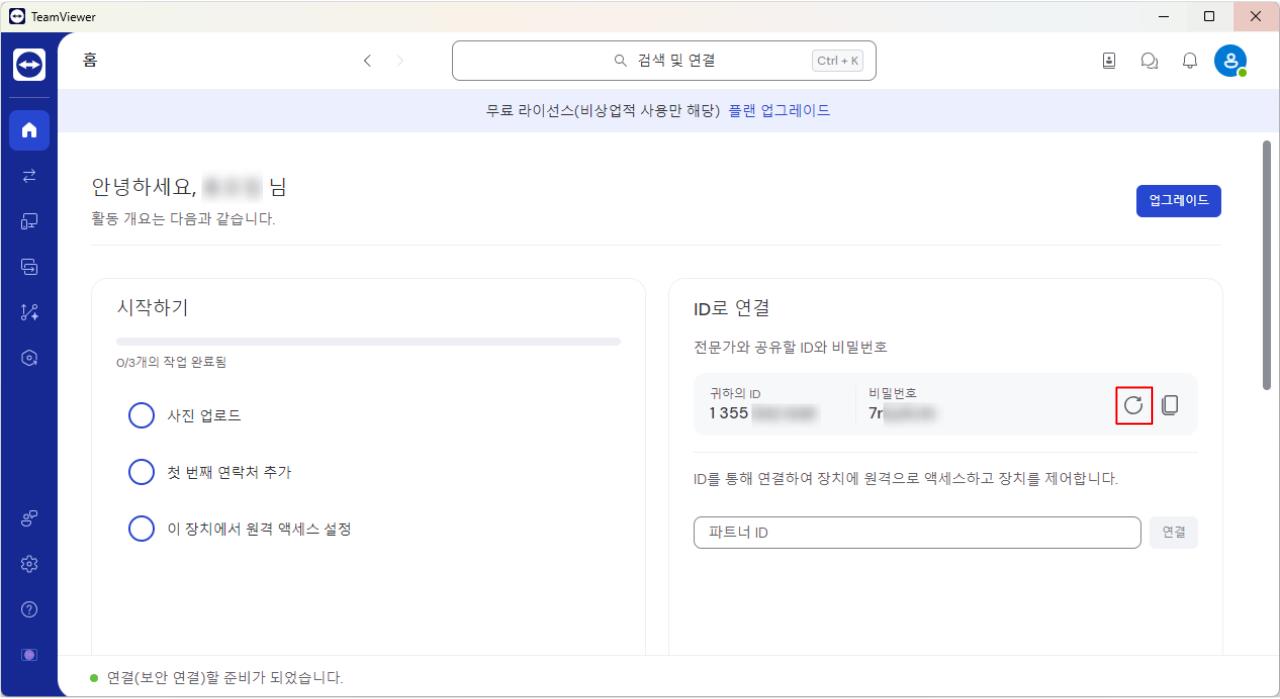Open the contacts address book icon
1280x699 pixels.
(1109, 61)
